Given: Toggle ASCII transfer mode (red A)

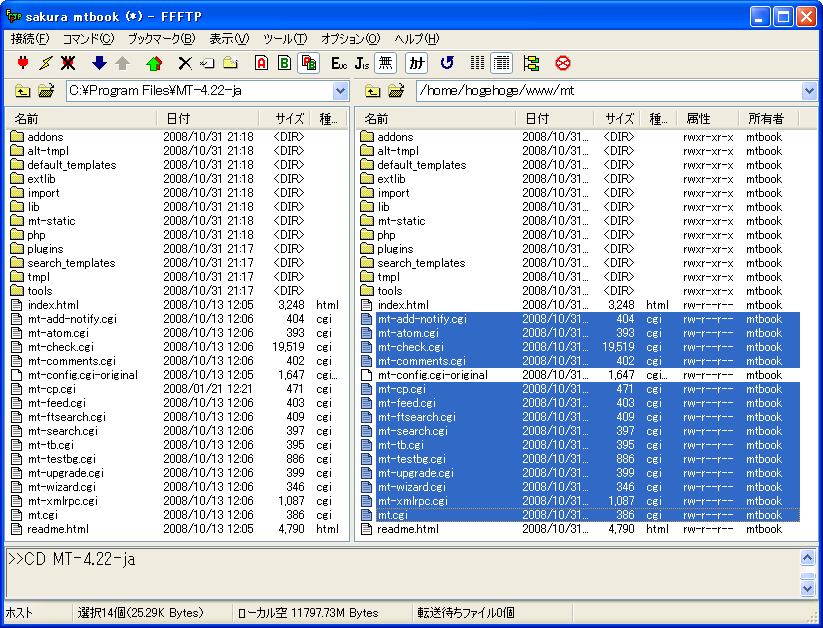Looking at the screenshot, I should [x=261, y=63].
